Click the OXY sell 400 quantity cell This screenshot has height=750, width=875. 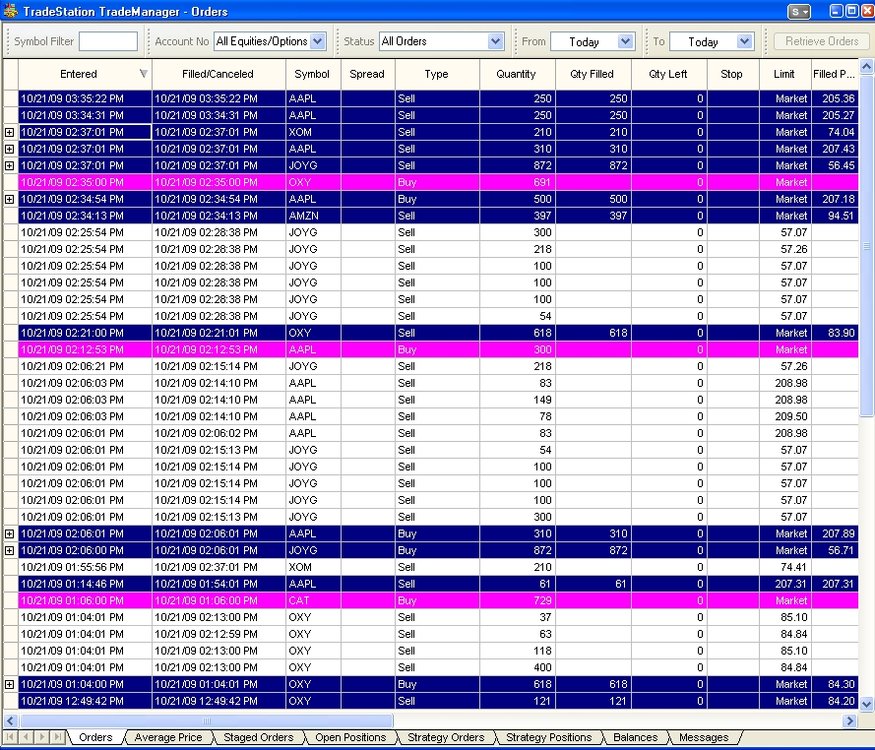[x=517, y=667]
